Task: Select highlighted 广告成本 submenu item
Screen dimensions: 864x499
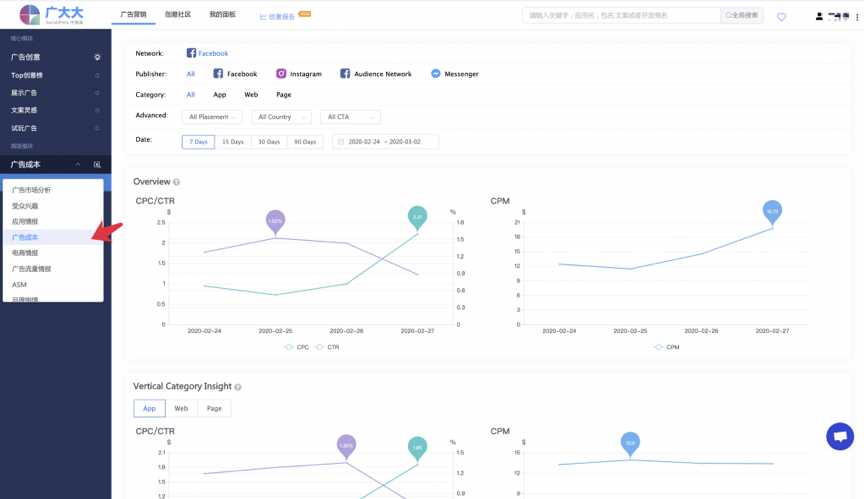Action: click(53, 237)
